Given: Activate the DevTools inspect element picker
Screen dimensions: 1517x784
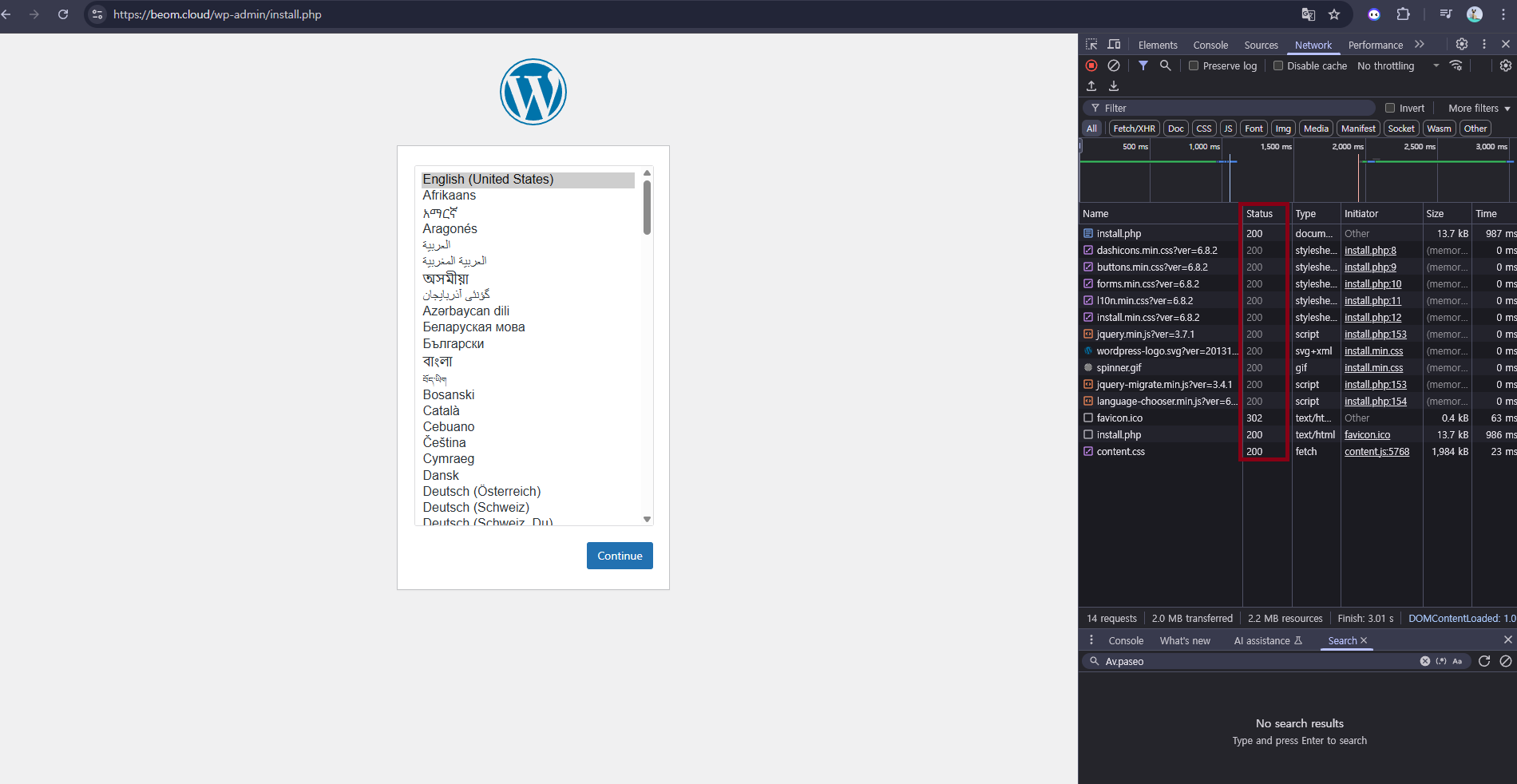Looking at the screenshot, I should pyautogui.click(x=1091, y=45).
